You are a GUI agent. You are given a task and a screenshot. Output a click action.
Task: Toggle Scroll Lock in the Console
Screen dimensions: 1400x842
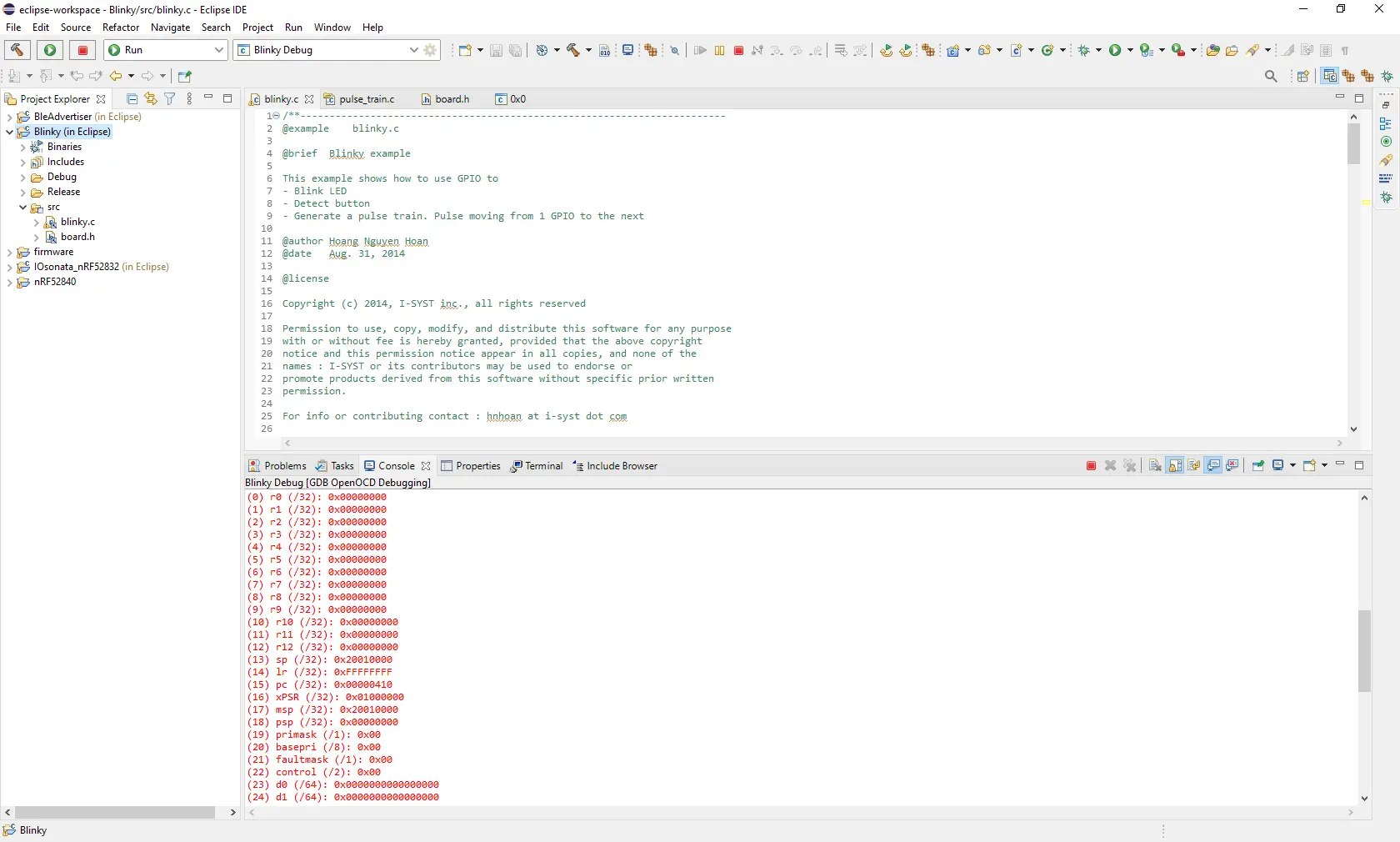[x=1174, y=466]
